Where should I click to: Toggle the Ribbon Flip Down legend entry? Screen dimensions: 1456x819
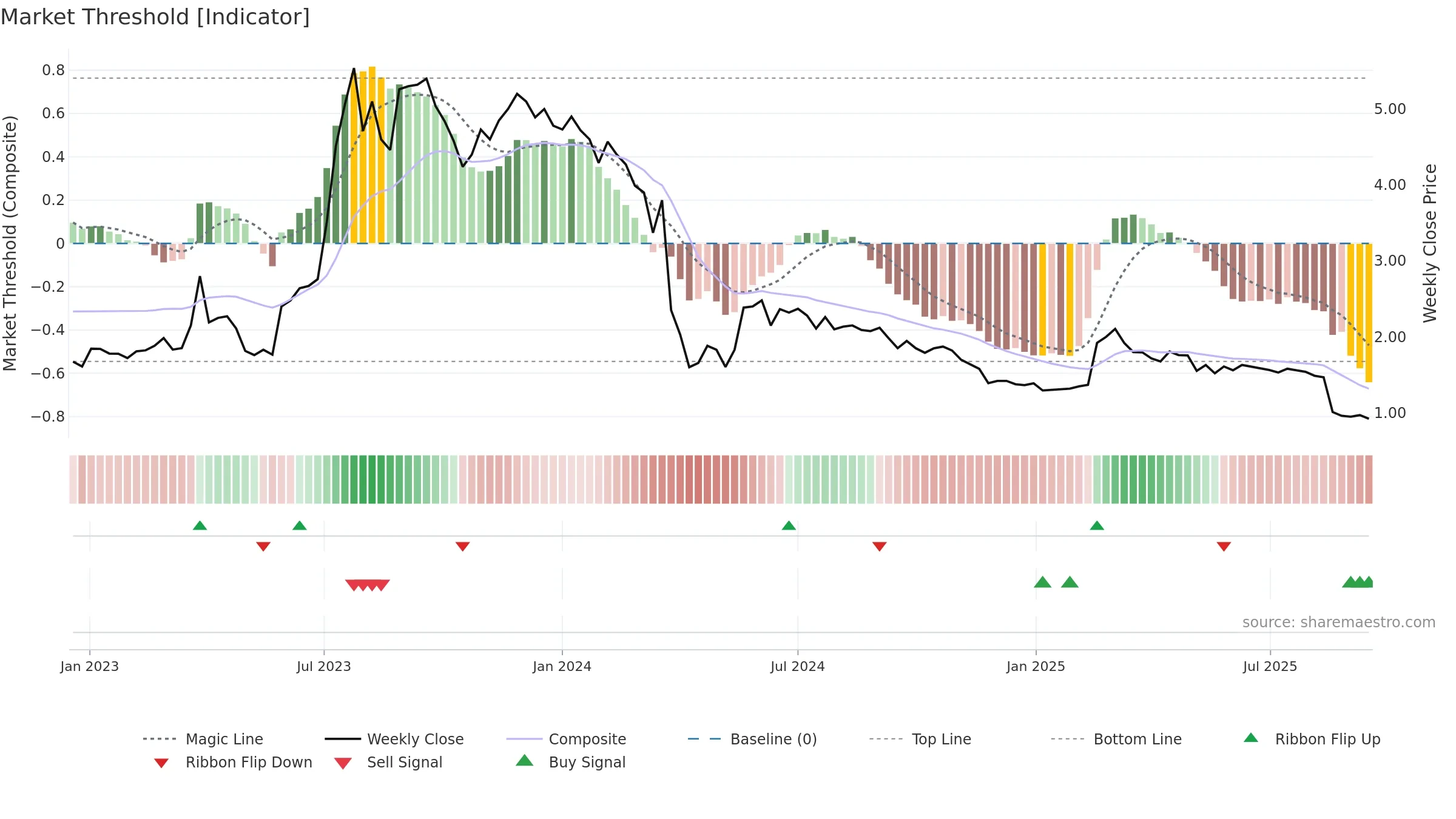pyautogui.click(x=232, y=762)
